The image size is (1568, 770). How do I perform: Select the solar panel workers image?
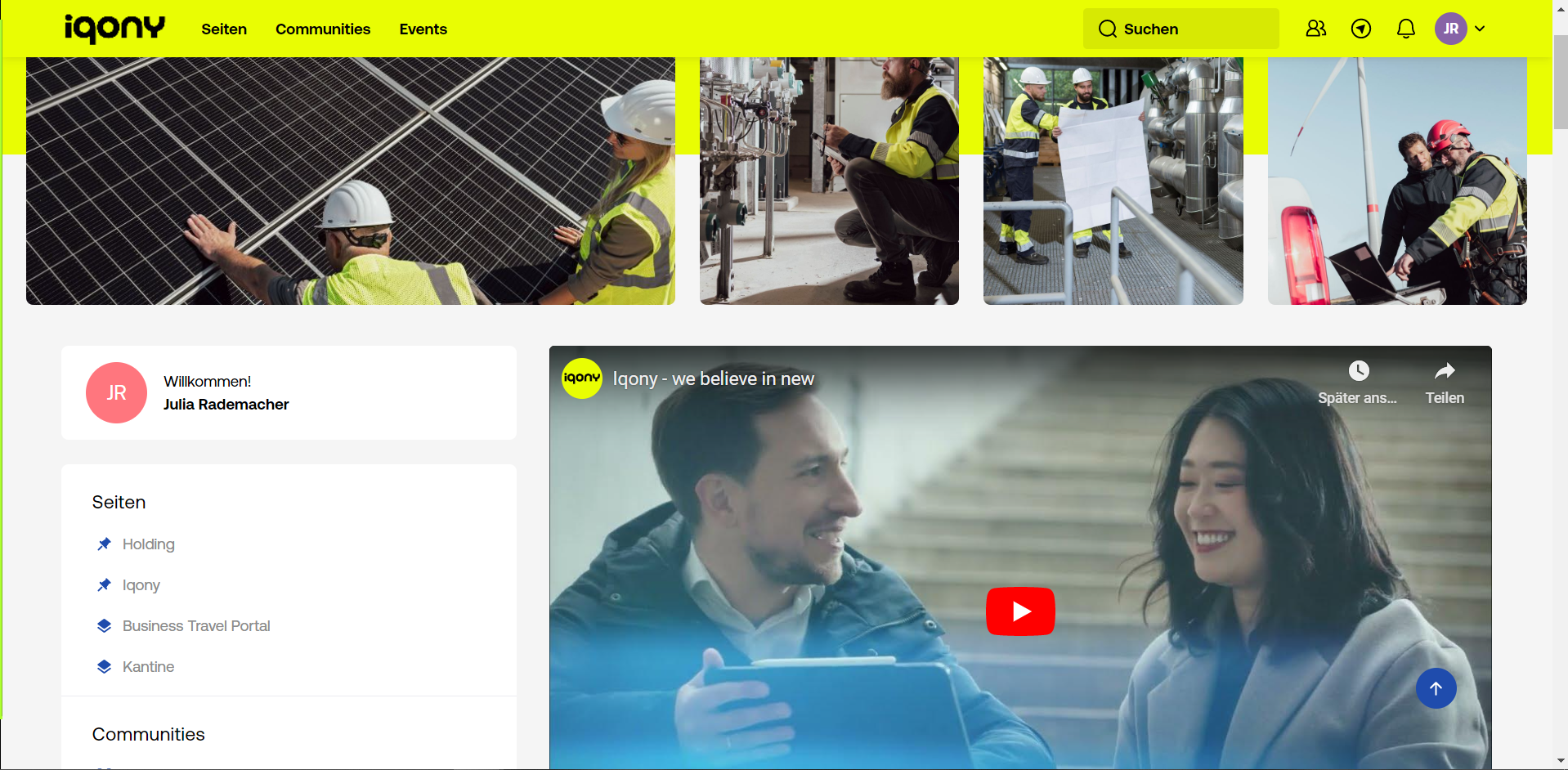coord(350,181)
